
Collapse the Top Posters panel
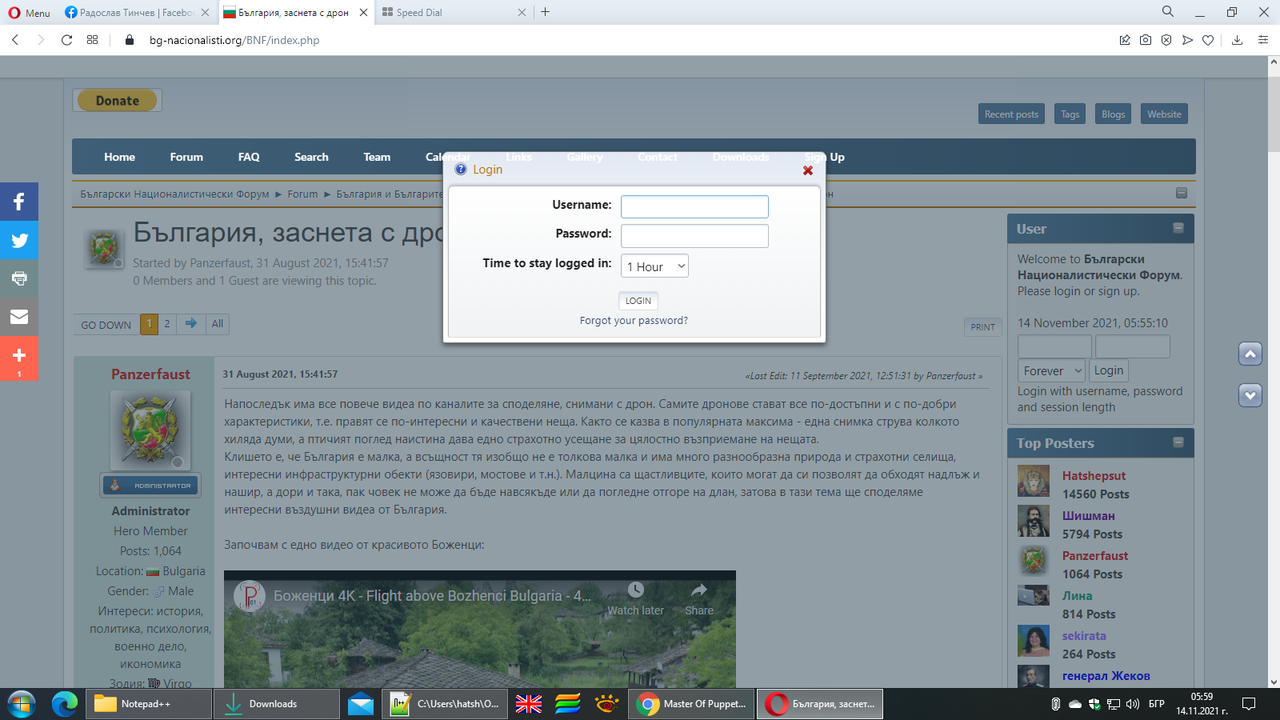1179,443
